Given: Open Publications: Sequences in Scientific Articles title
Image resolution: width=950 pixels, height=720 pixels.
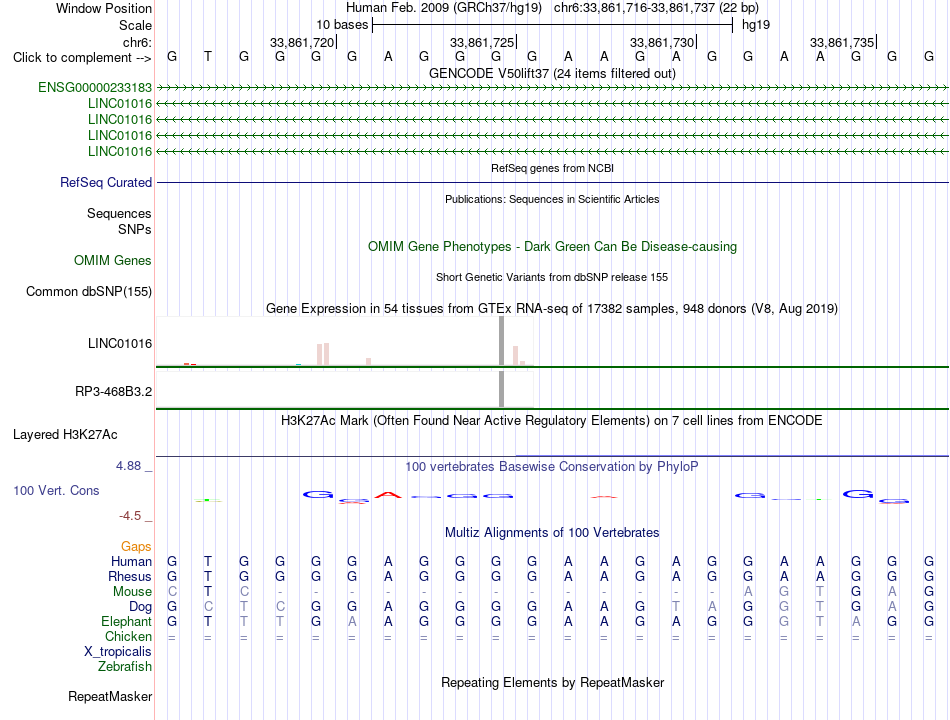Looking at the screenshot, I should click(x=552, y=199).
